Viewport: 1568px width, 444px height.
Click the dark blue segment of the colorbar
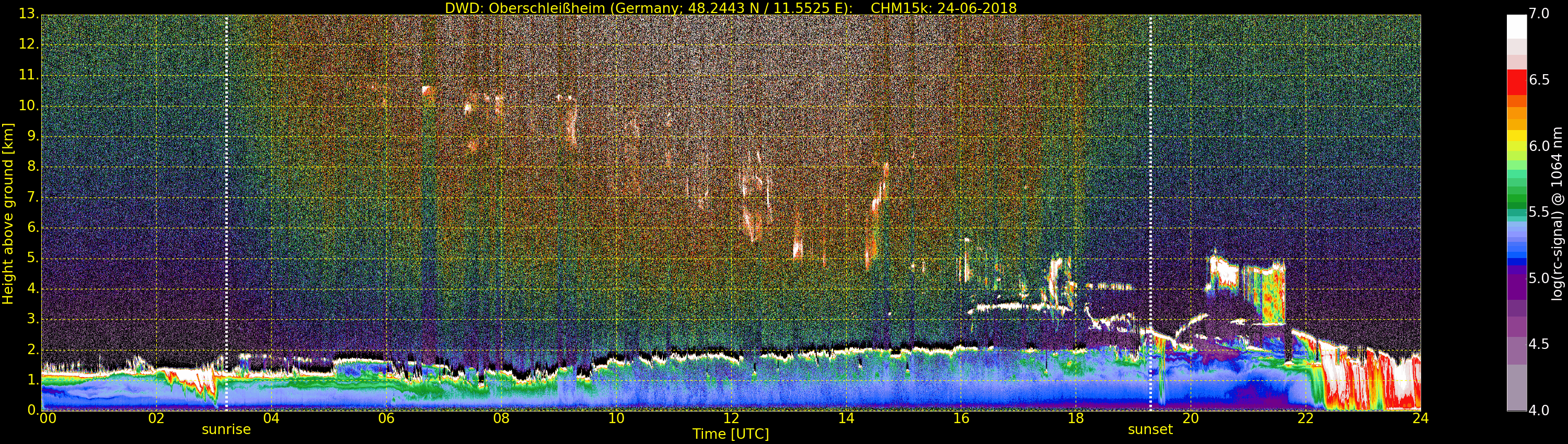[x=1516, y=262]
